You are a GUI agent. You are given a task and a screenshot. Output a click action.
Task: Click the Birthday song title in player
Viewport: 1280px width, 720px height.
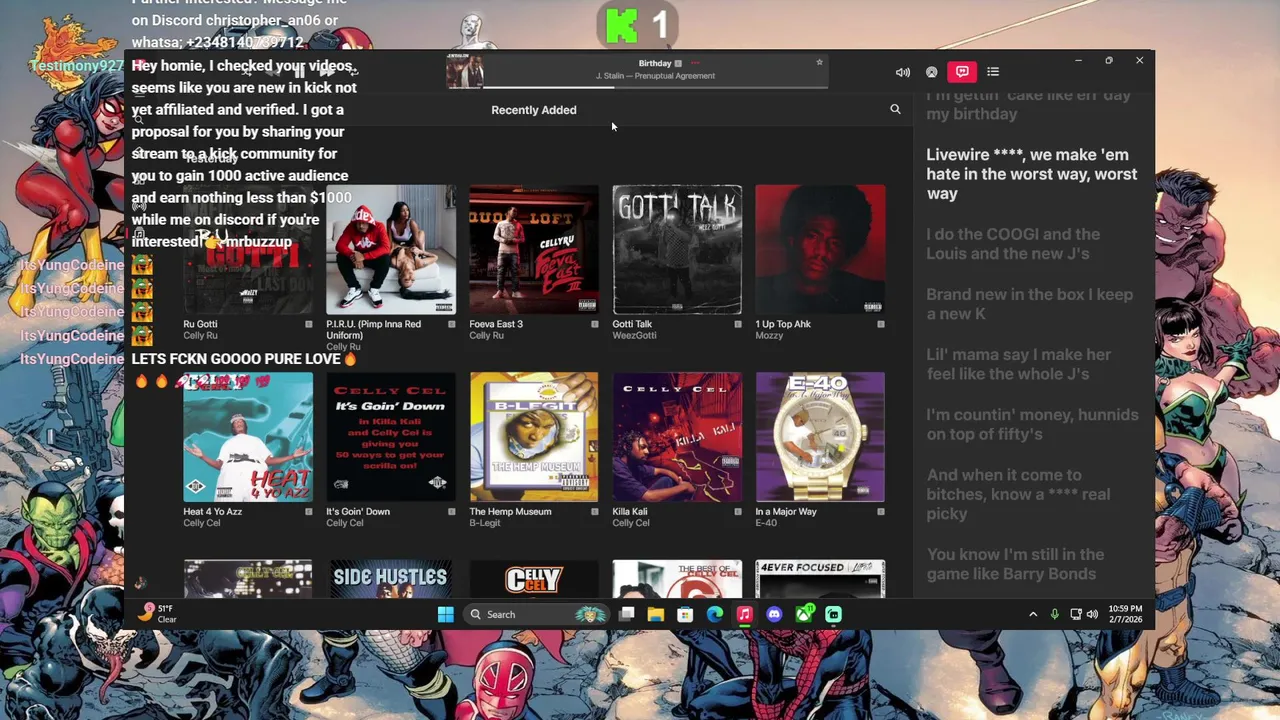pyautogui.click(x=655, y=63)
